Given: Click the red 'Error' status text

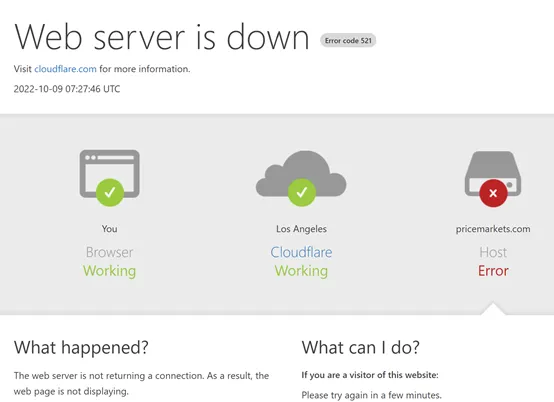Looking at the screenshot, I should point(493,271).
